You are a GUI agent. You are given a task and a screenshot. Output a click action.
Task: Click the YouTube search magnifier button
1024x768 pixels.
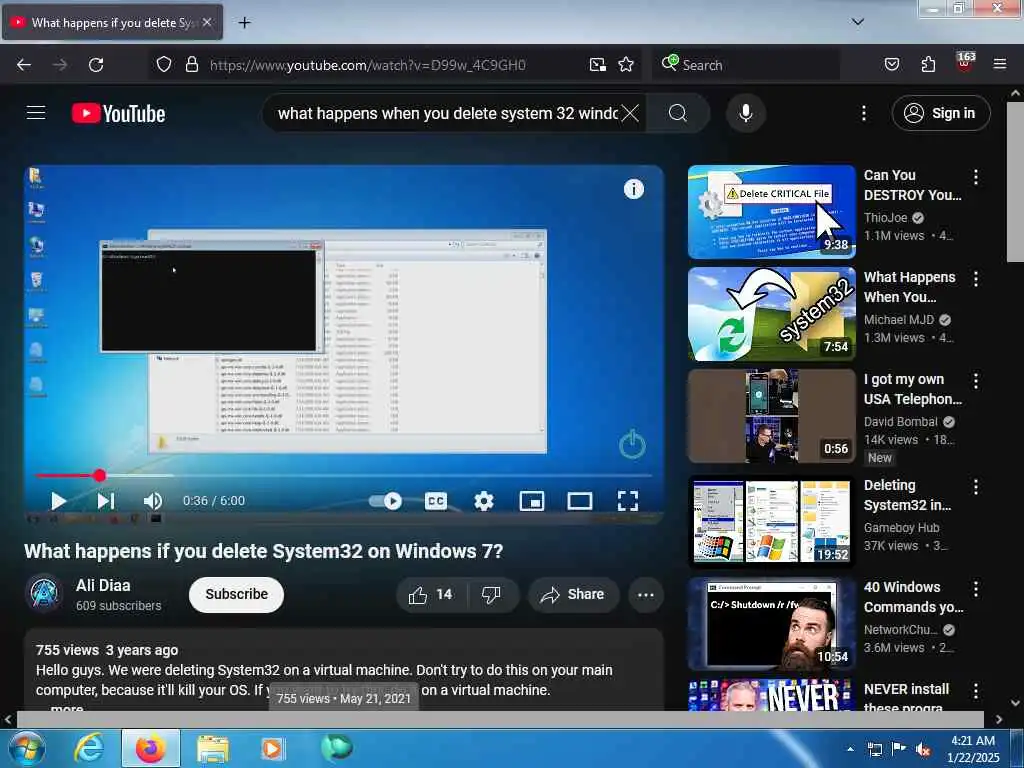click(x=678, y=114)
